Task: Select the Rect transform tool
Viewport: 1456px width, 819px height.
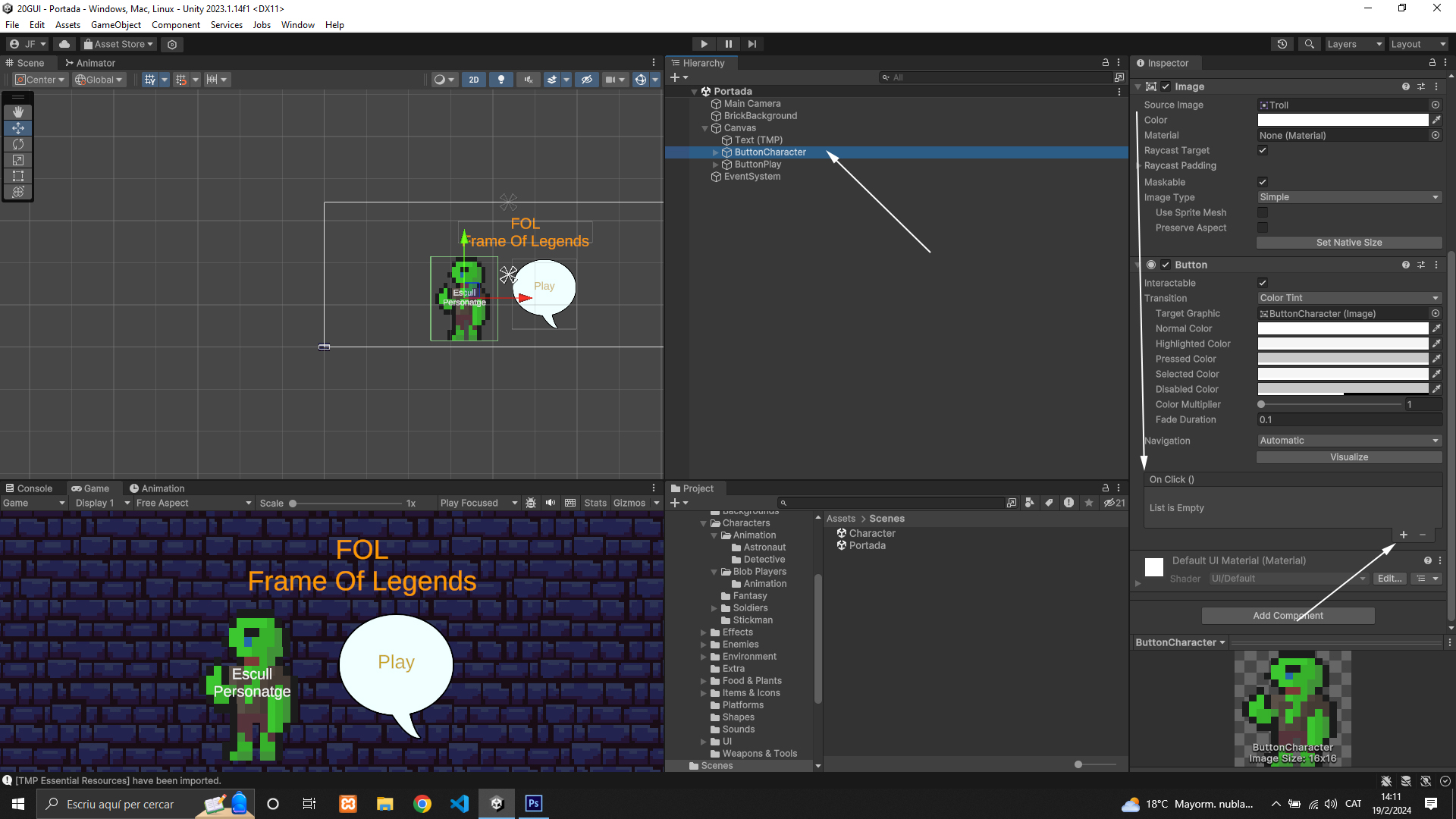Action: (18, 176)
